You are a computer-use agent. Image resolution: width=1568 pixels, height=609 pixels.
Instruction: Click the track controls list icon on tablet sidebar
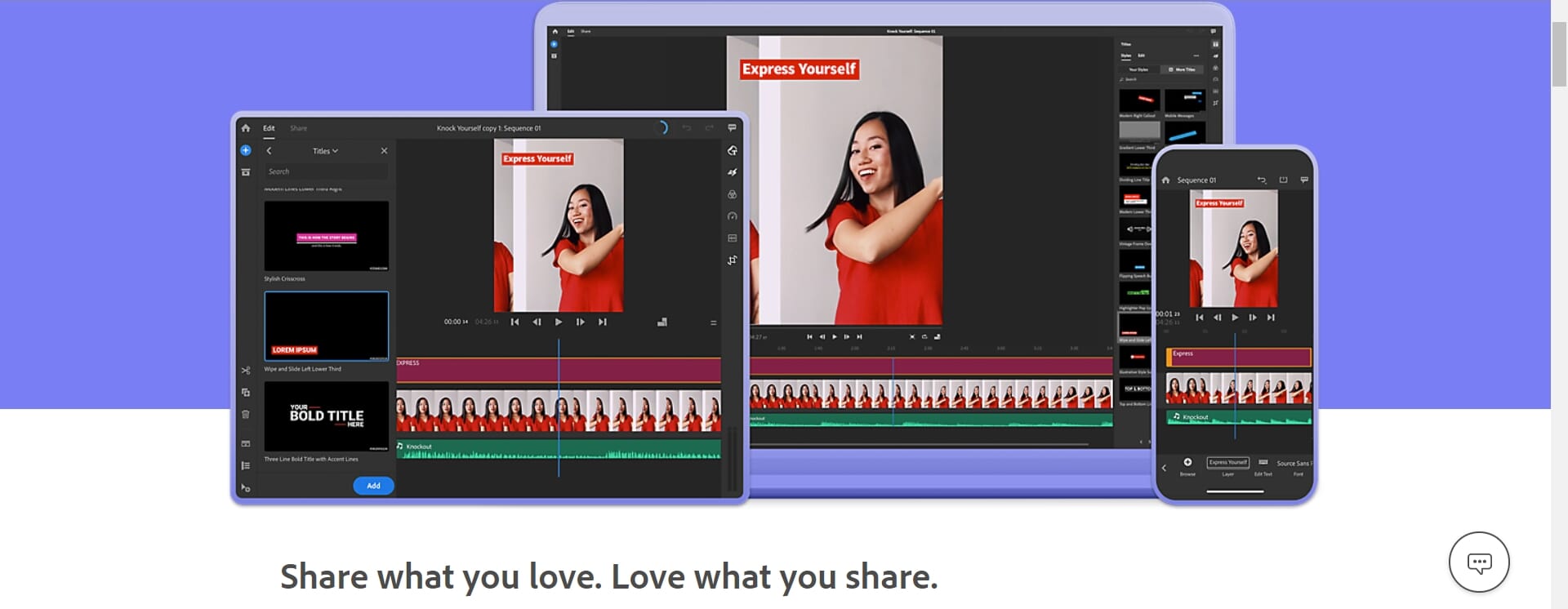(x=245, y=466)
